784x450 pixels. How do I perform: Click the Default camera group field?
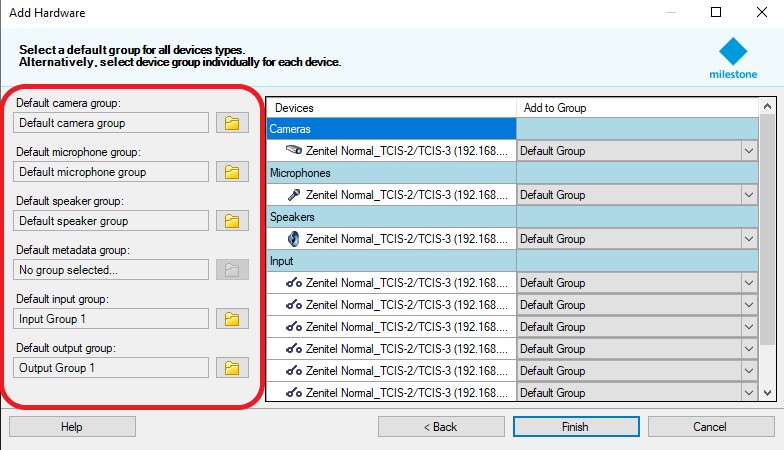[111, 123]
